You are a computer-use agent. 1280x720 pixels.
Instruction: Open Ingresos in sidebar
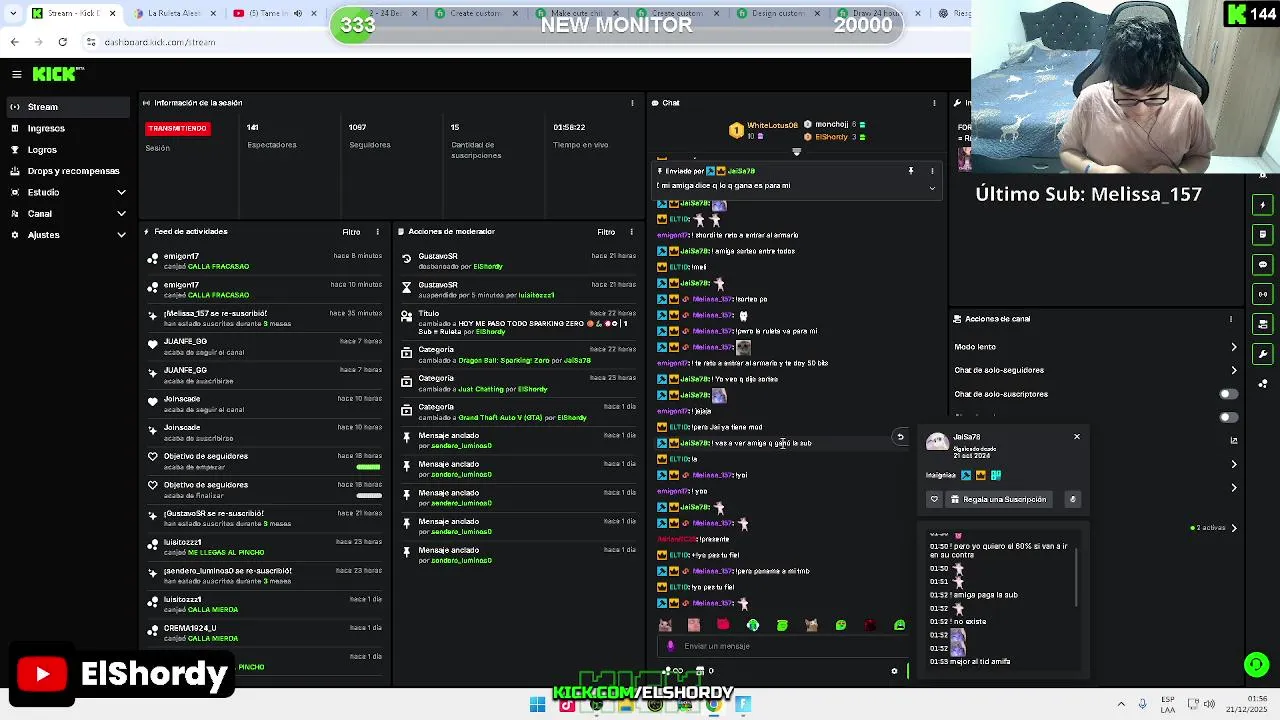(x=67, y=128)
